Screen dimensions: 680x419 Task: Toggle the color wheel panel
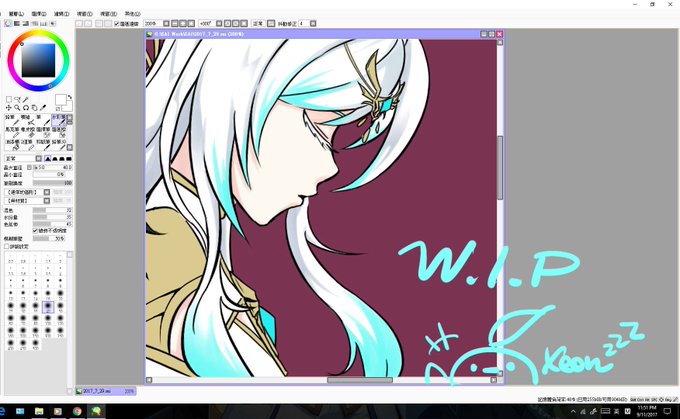(x=8, y=23)
